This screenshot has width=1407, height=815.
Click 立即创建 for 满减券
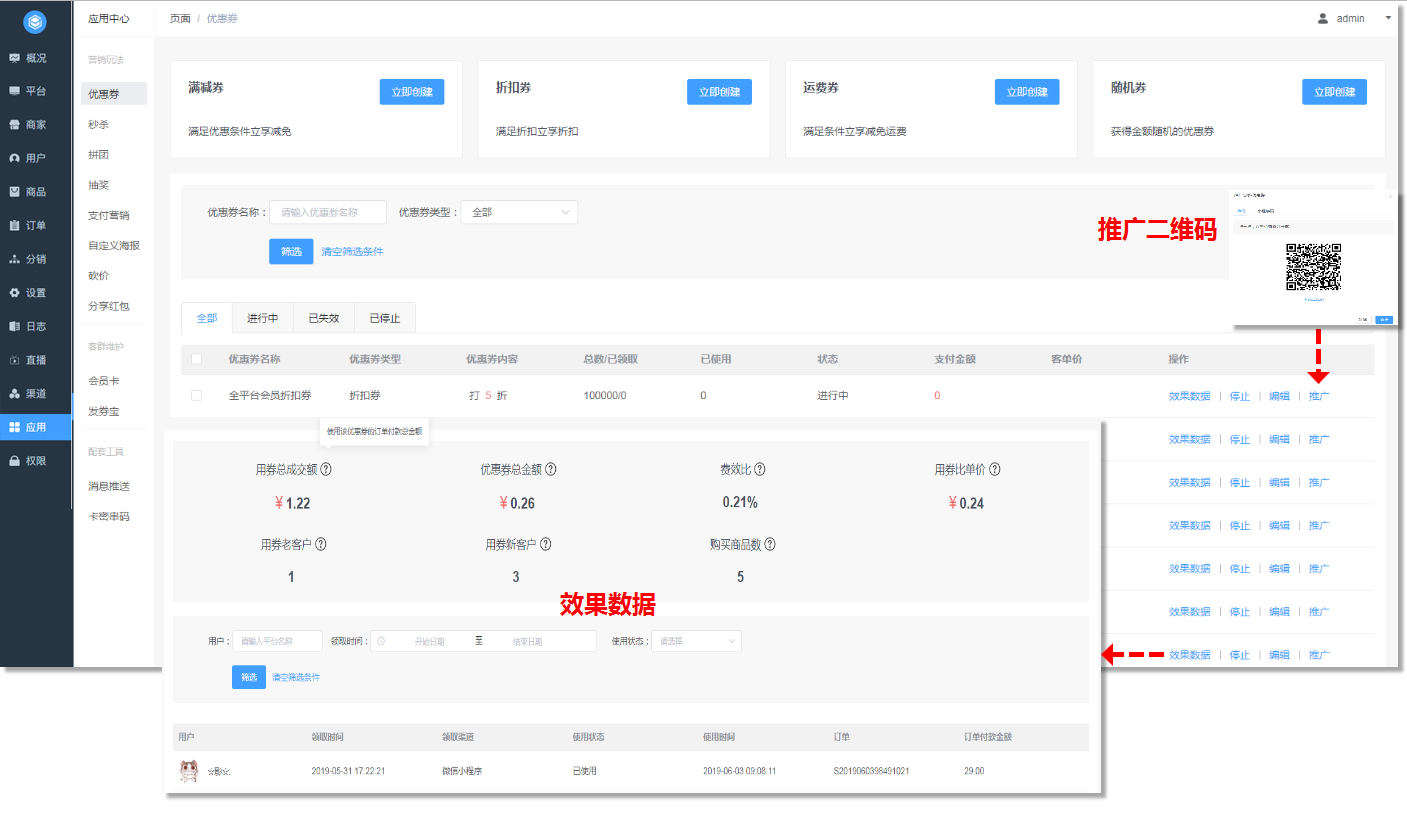point(412,92)
